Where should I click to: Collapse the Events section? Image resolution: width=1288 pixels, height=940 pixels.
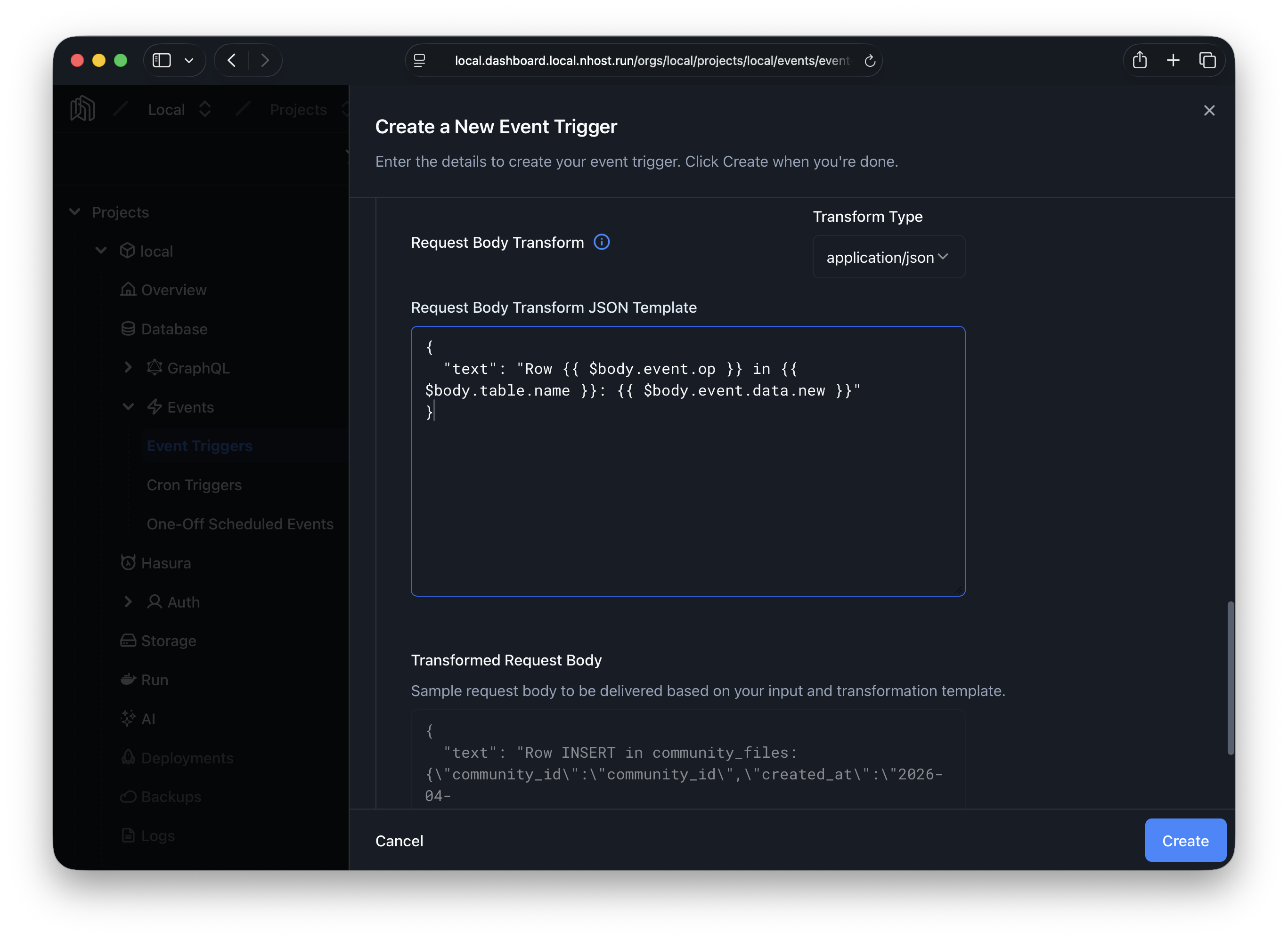128,406
